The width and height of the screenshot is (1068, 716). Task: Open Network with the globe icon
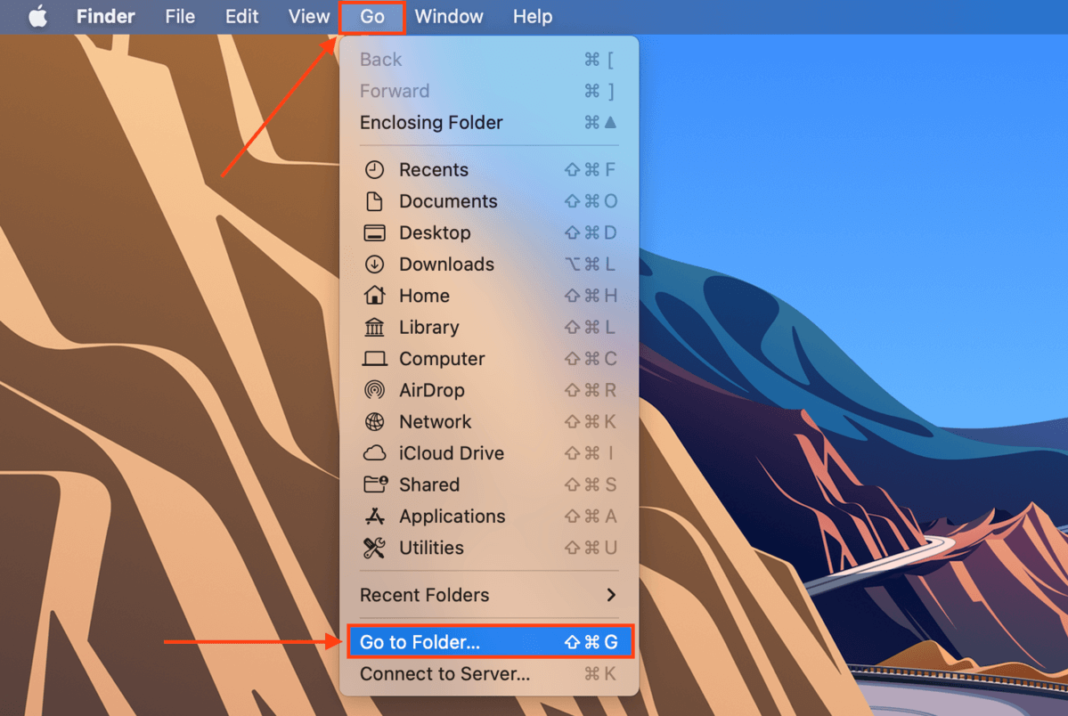(375, 421)
